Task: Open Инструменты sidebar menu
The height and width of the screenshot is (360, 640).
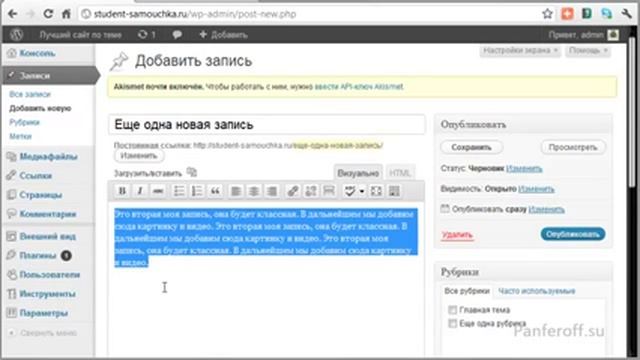Action: (48, 294)
